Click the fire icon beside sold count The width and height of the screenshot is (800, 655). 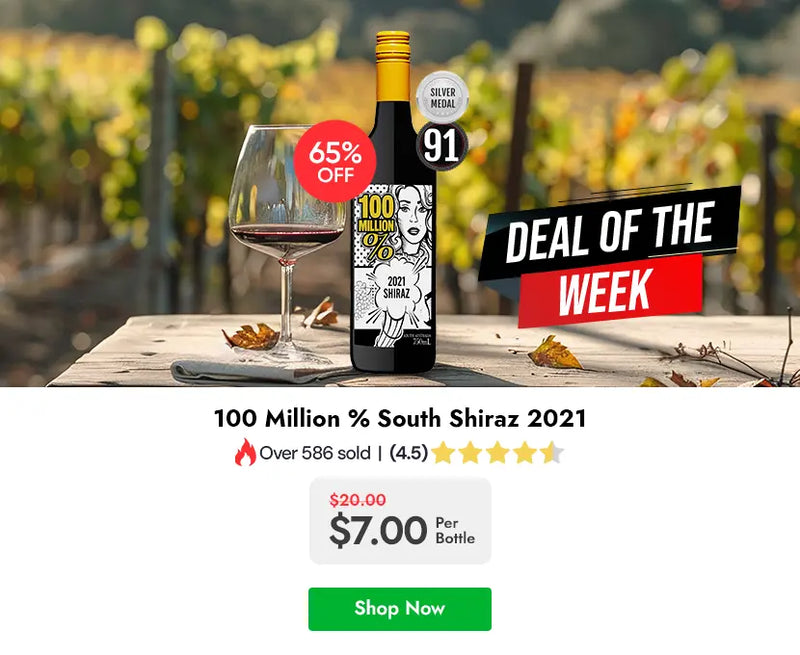245,453
